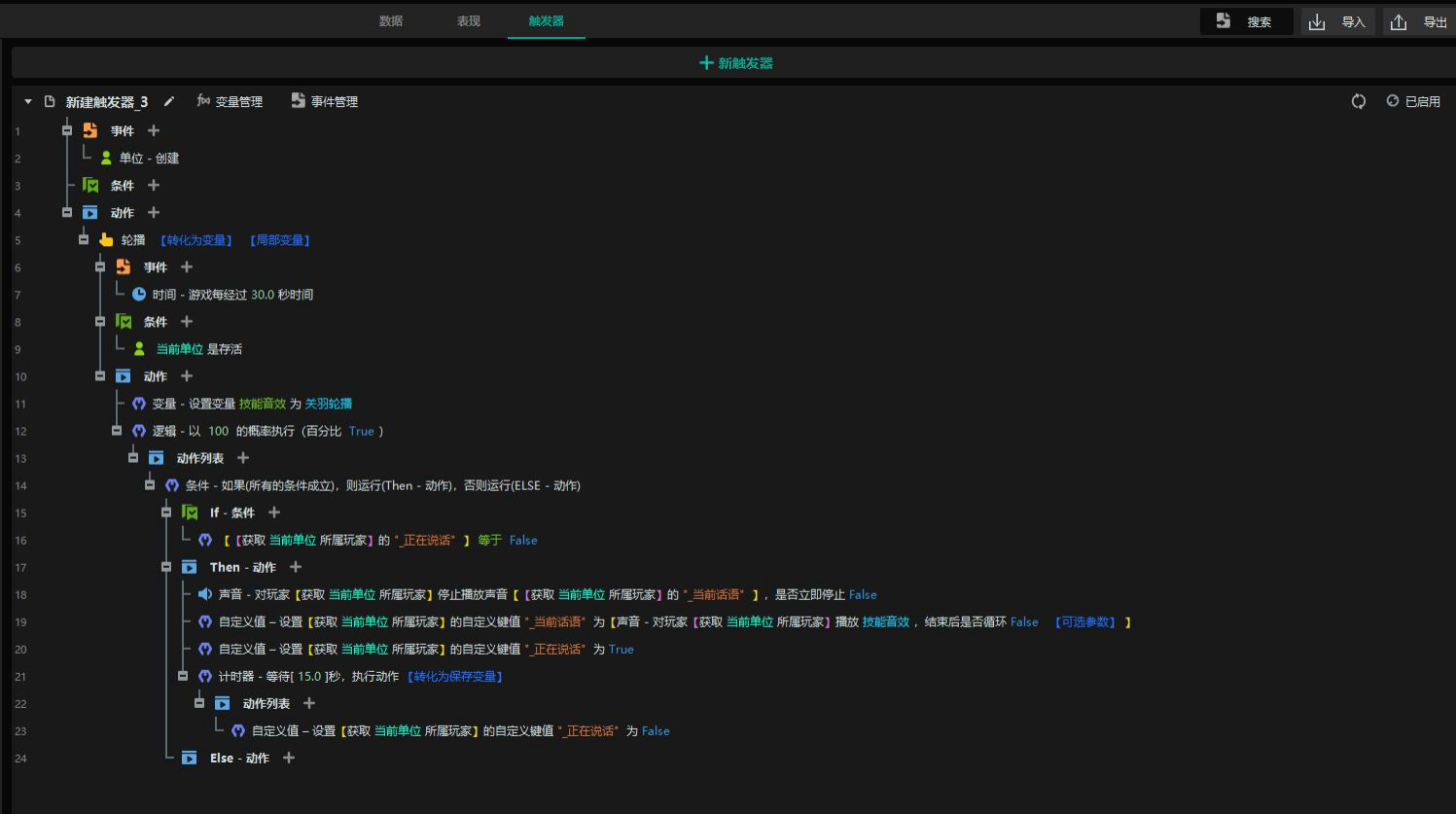
Task: Click the True value on line 20
Action: pyautogui.click(x=621, y=649)
